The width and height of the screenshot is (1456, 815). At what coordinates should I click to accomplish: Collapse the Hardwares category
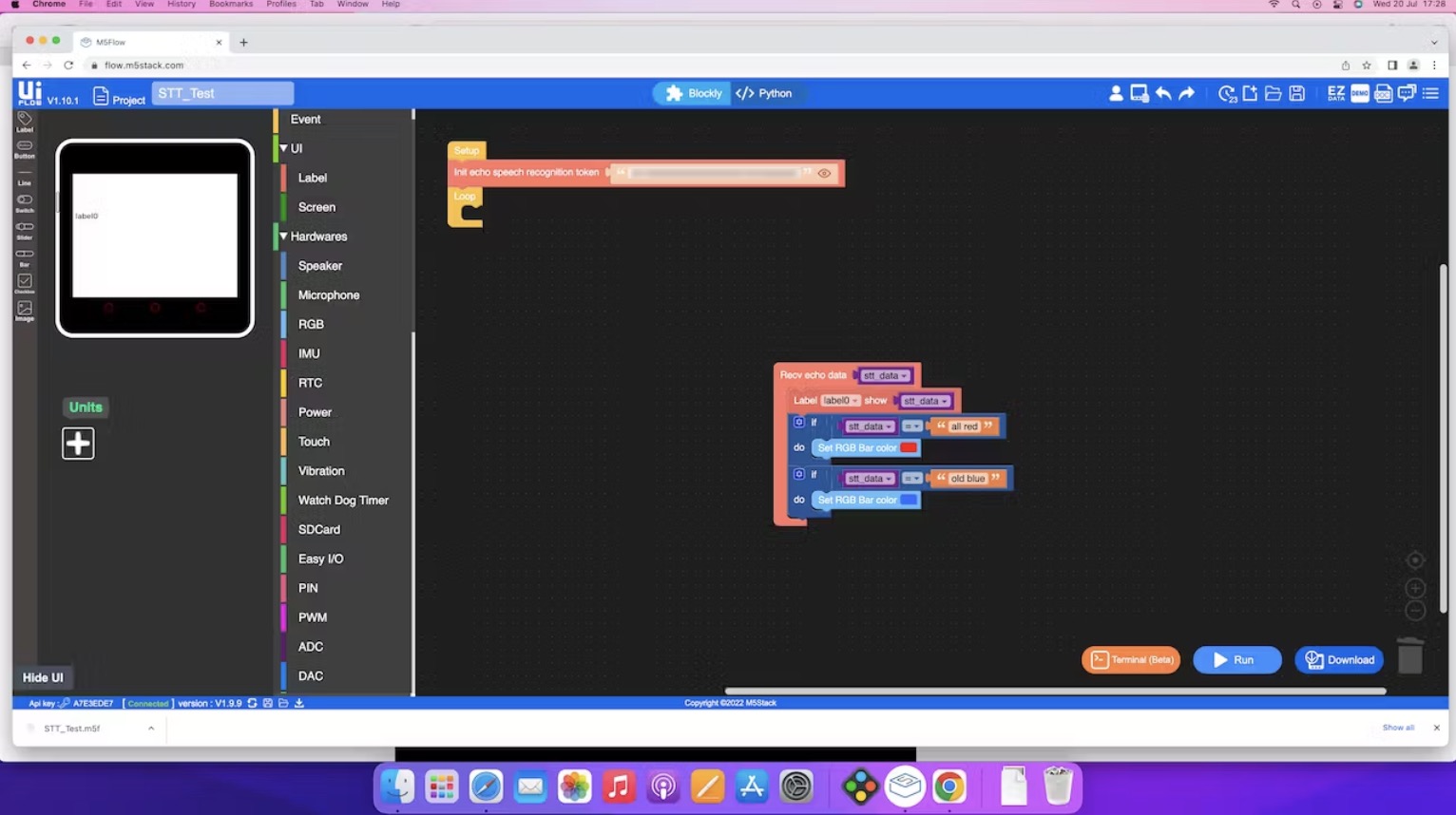[283, 237]
